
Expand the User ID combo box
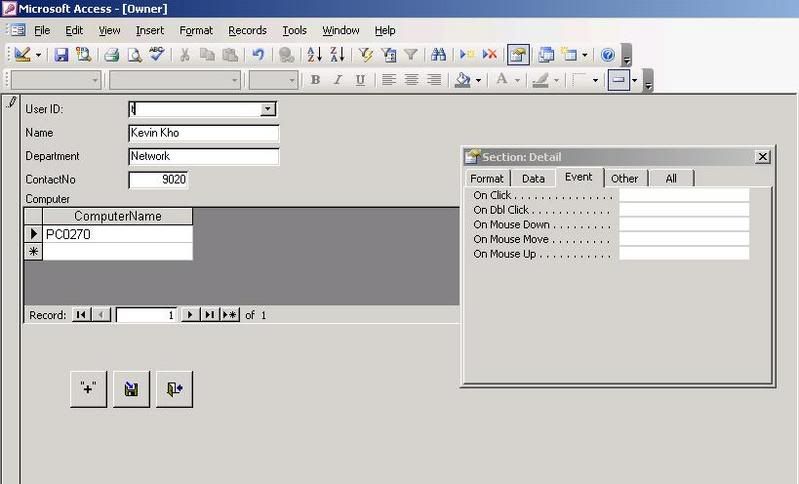(268, 109)
